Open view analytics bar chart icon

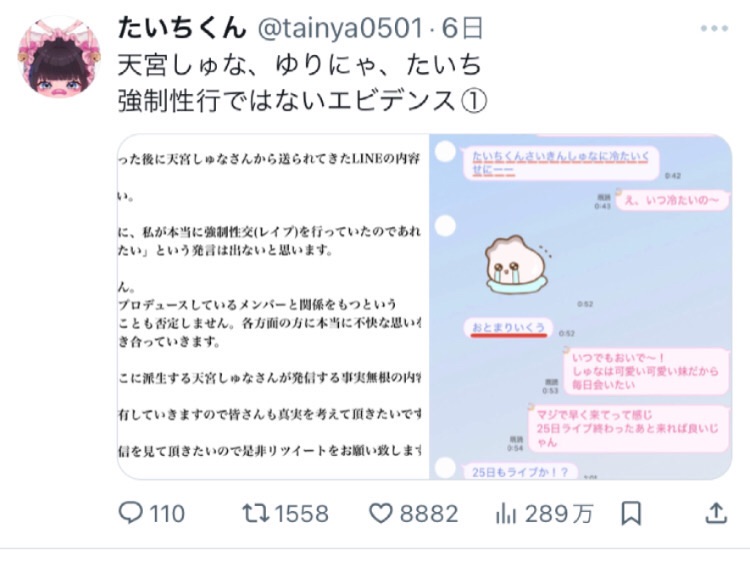506,514
